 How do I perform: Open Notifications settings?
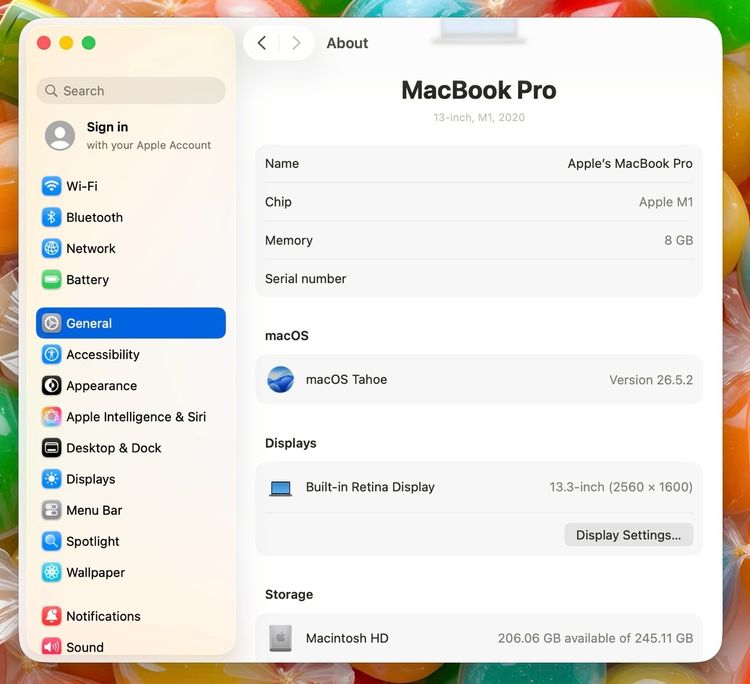[x=131, y=616]
